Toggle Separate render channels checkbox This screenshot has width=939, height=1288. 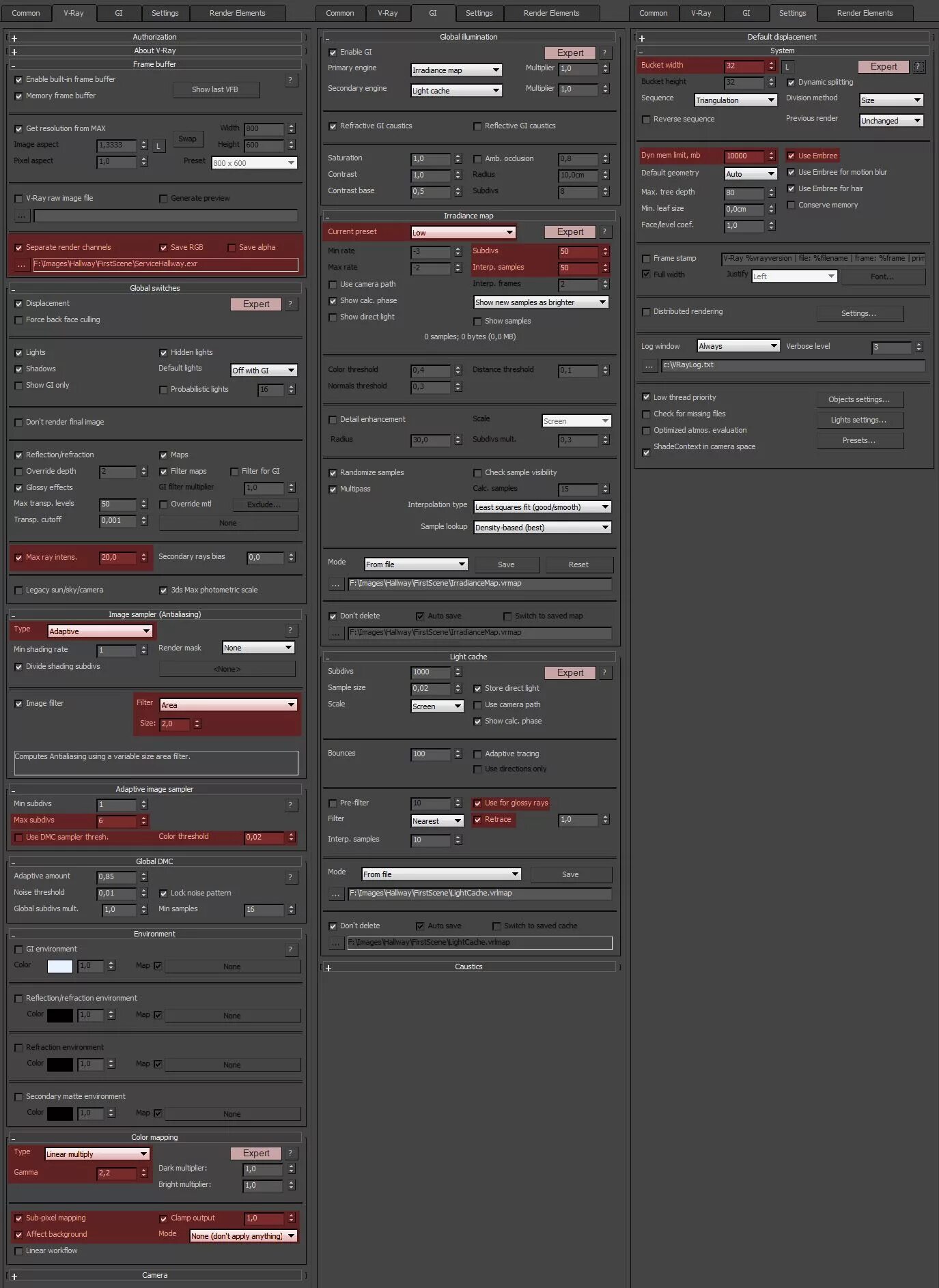18,248
